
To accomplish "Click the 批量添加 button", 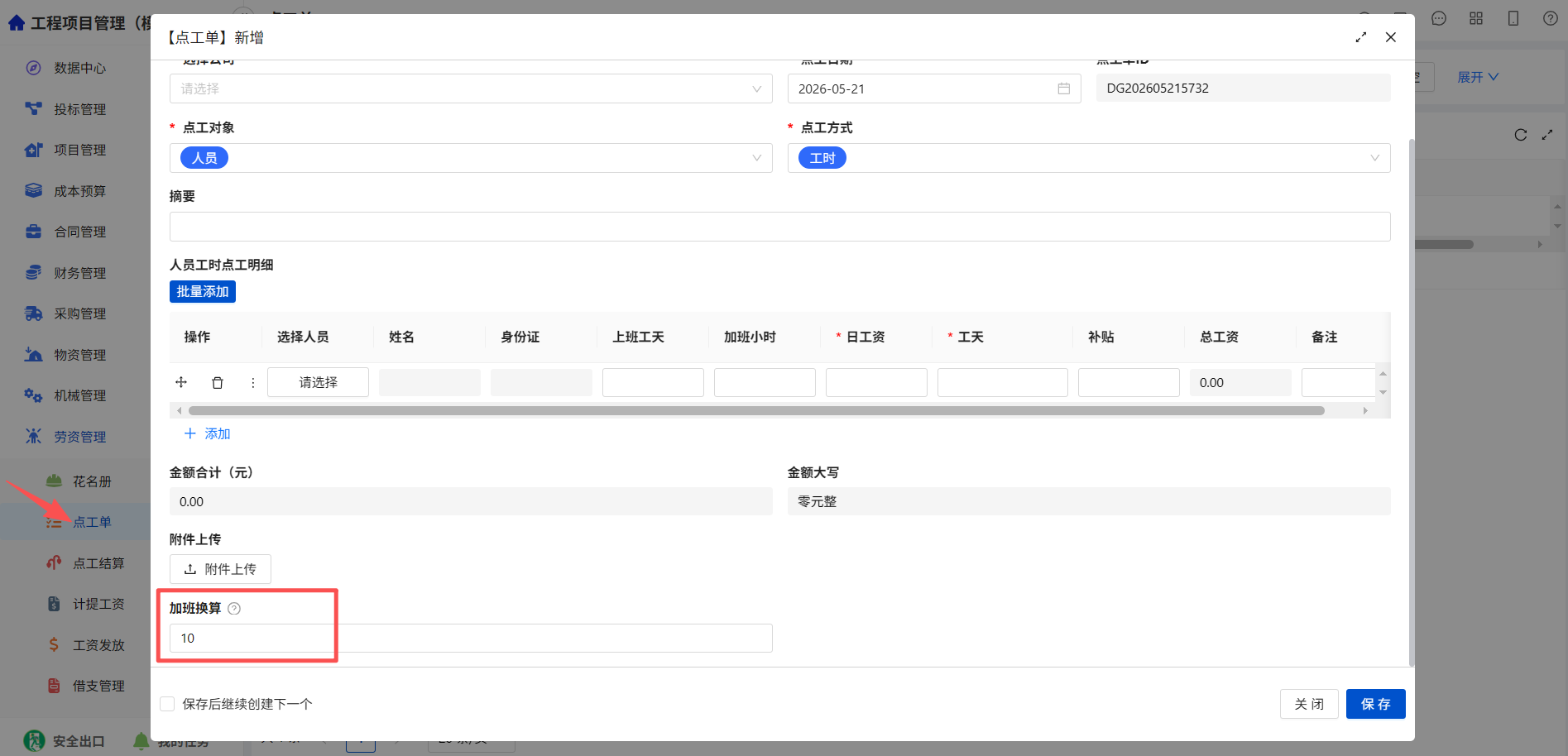I will pos(203,292).
